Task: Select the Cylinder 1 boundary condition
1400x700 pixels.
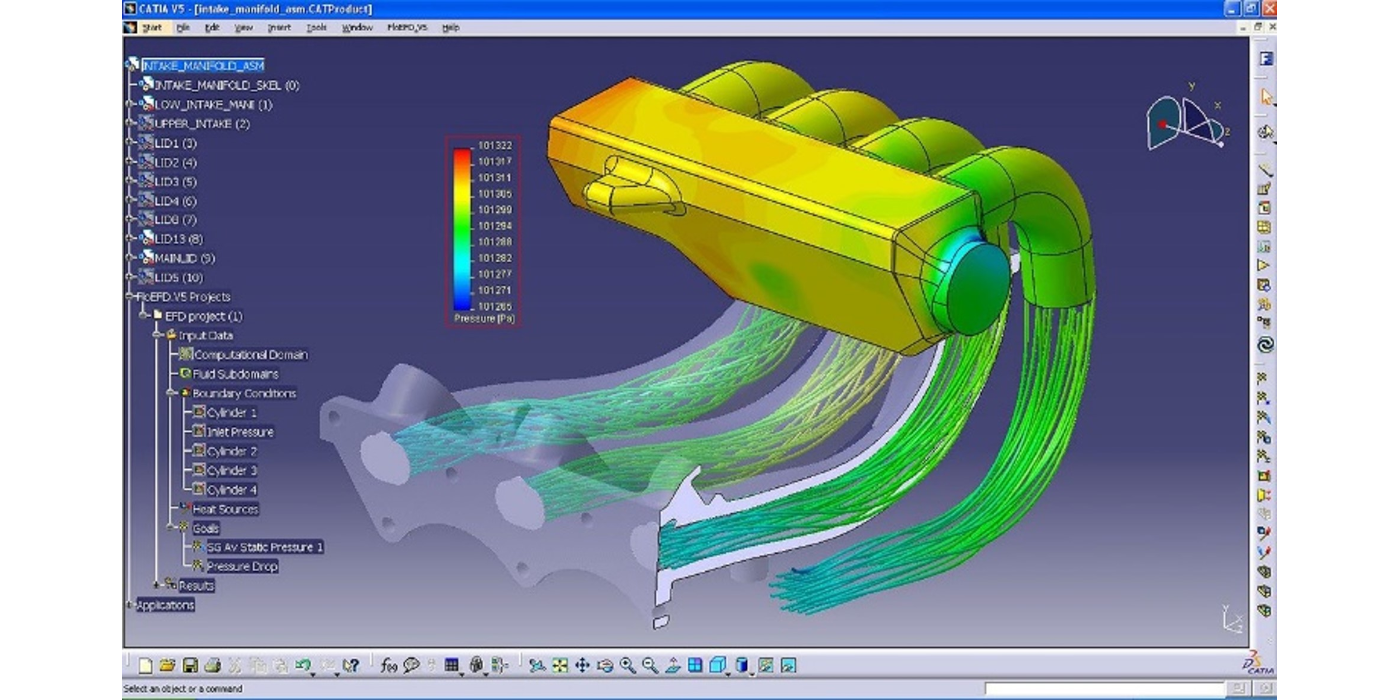Action: click(232, 412)
